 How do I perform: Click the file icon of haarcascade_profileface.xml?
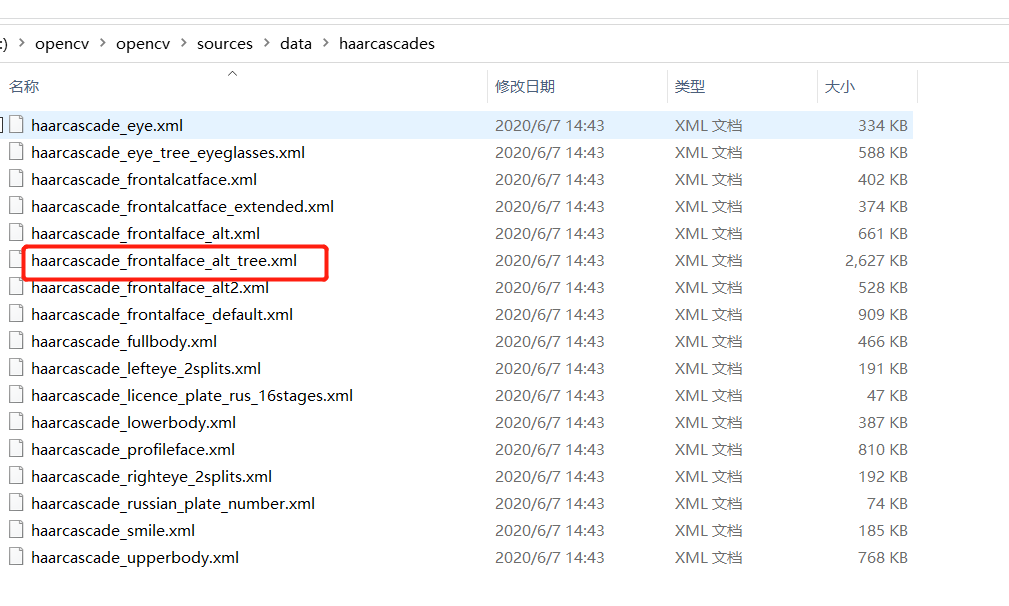coord(16,449)
